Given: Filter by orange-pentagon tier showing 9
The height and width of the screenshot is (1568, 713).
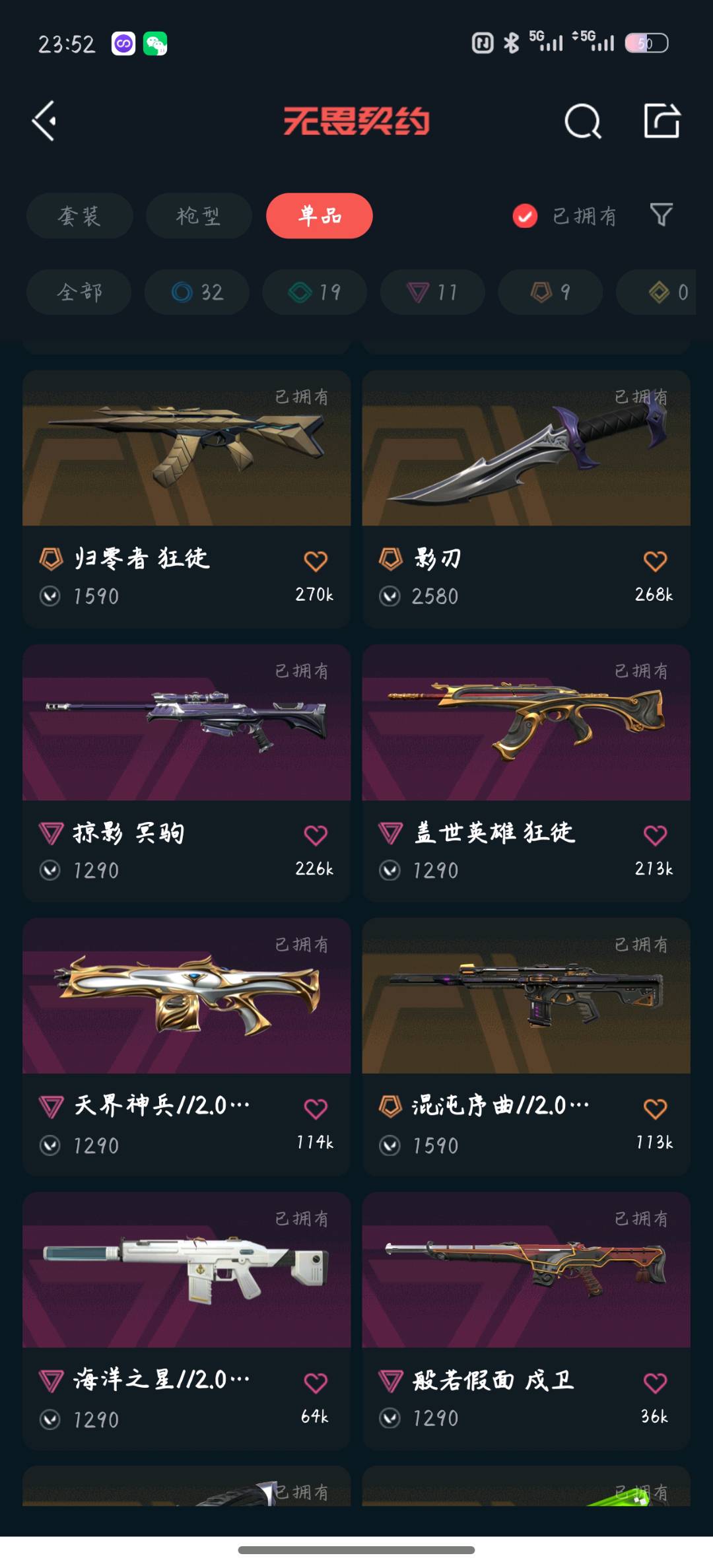Looking at the screenshot, I should pyautogui.click(x=551, y=292).
